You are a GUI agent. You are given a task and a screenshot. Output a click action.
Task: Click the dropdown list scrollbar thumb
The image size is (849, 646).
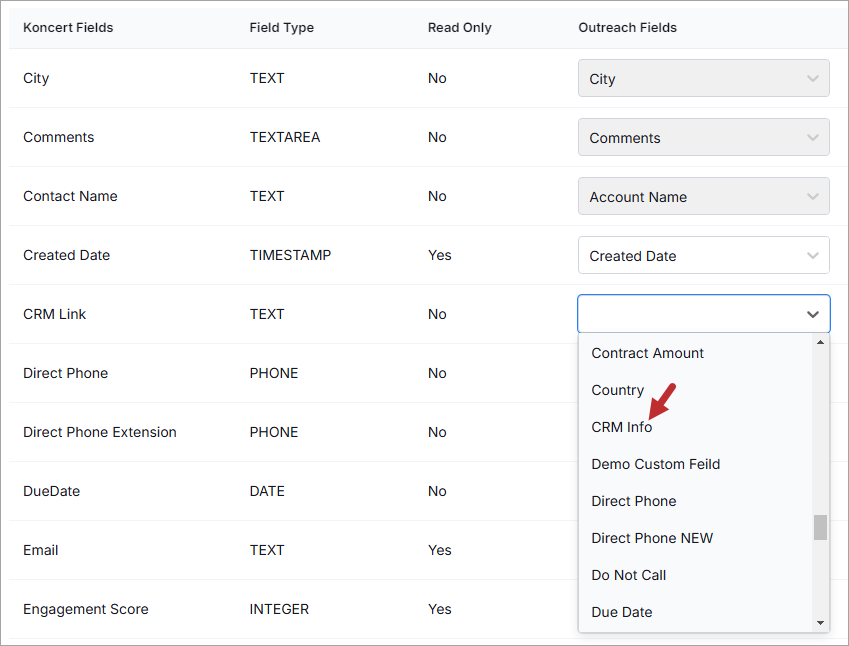(x=820, y=527)
